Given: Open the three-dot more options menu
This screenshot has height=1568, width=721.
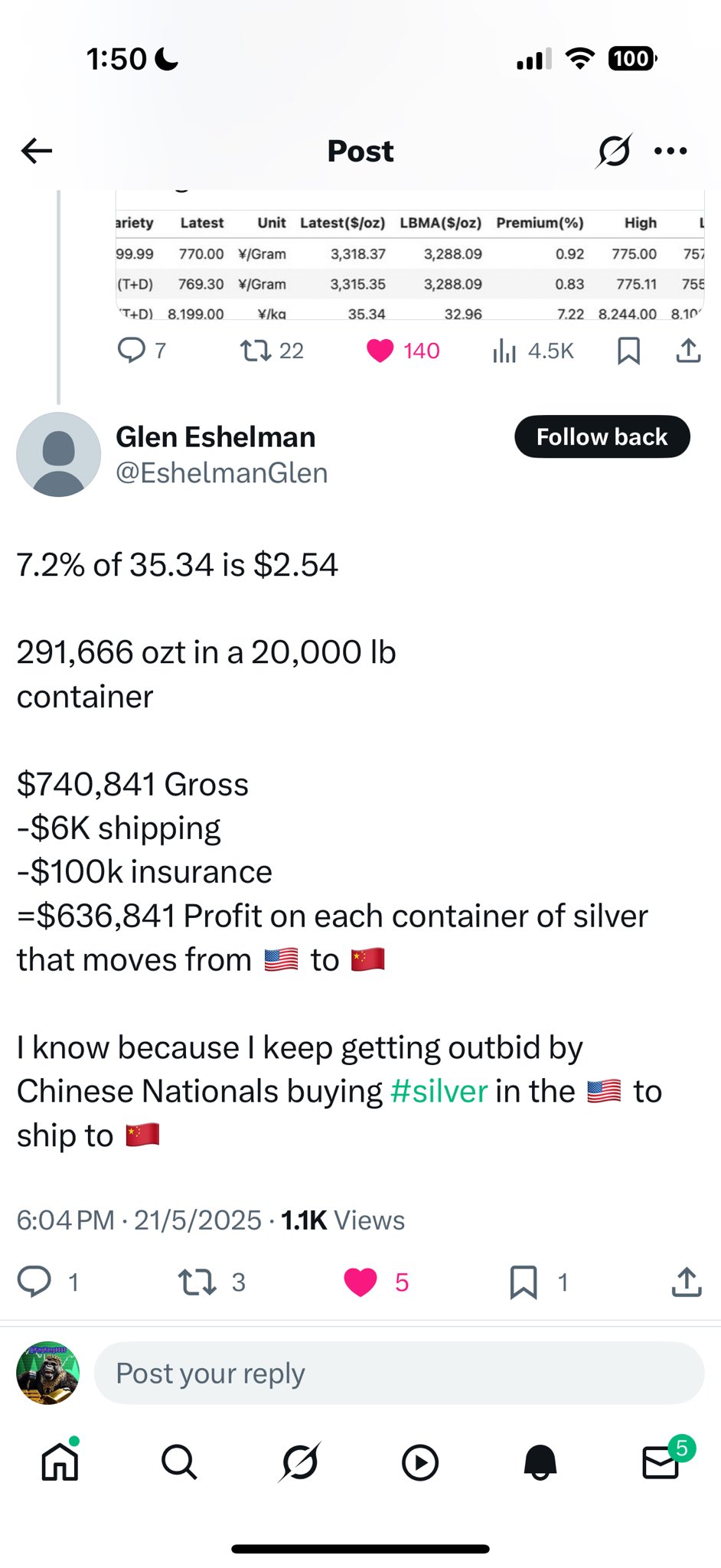Looking at the screenshot, I should (x=671, y=151).
